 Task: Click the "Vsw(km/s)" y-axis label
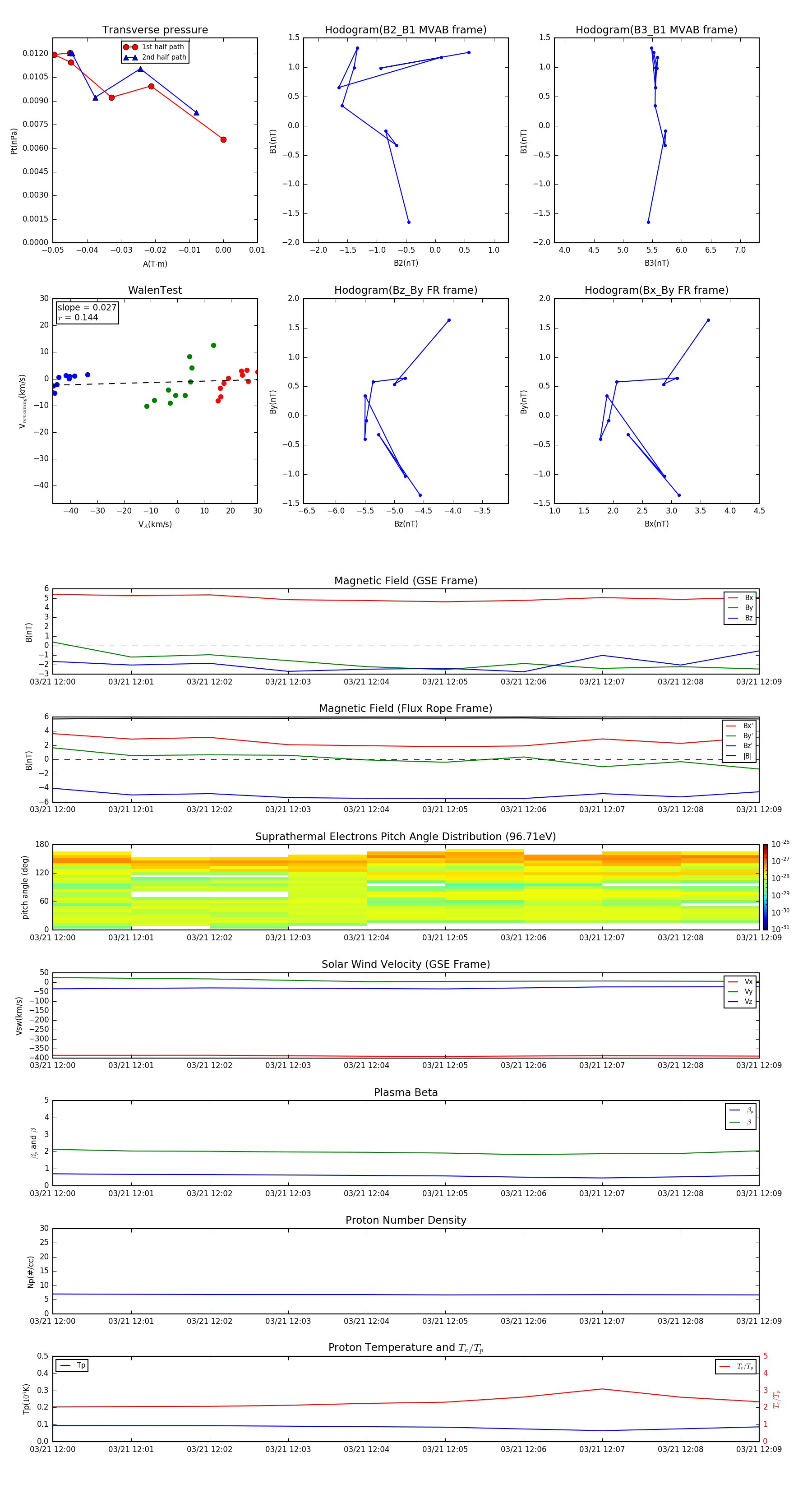click(18, 1015)
